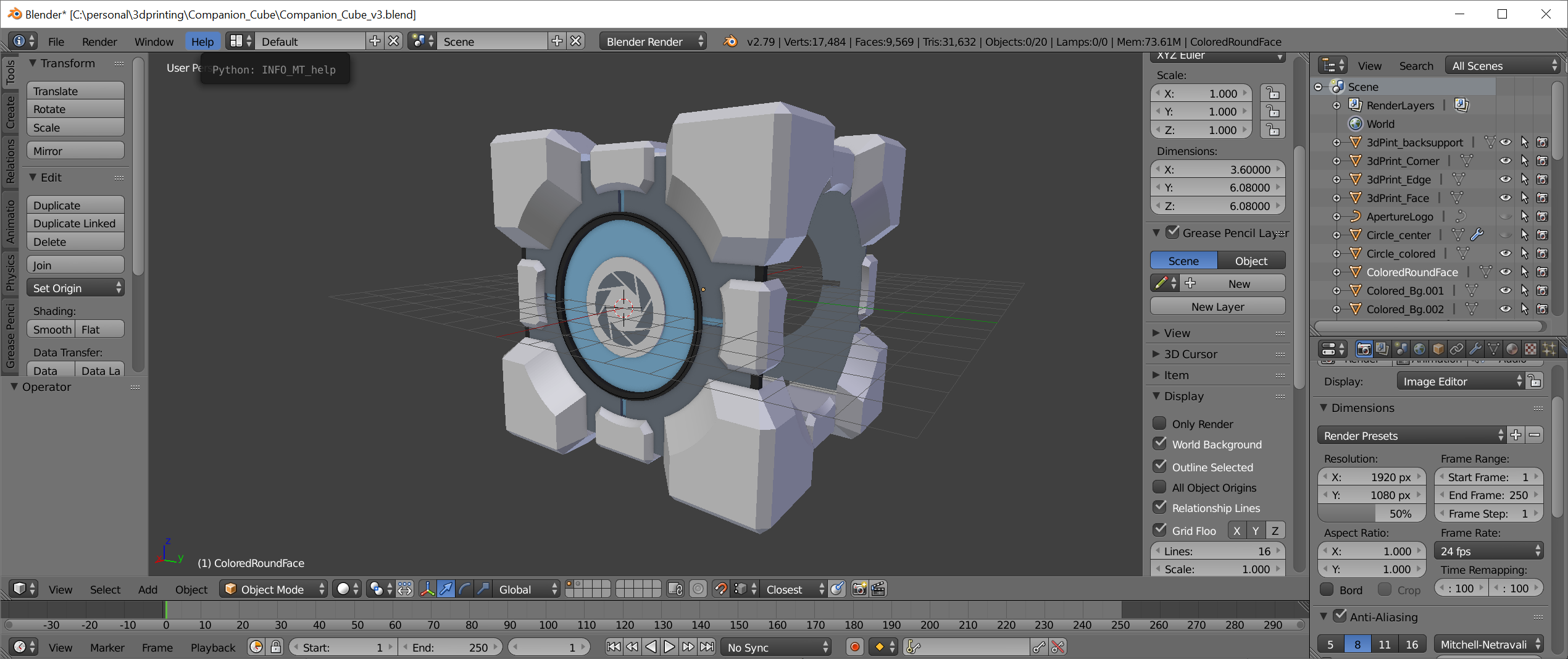Disable Outline Selected checkbox
This screenshot has height=659, width=1568.
(1159, 466)
